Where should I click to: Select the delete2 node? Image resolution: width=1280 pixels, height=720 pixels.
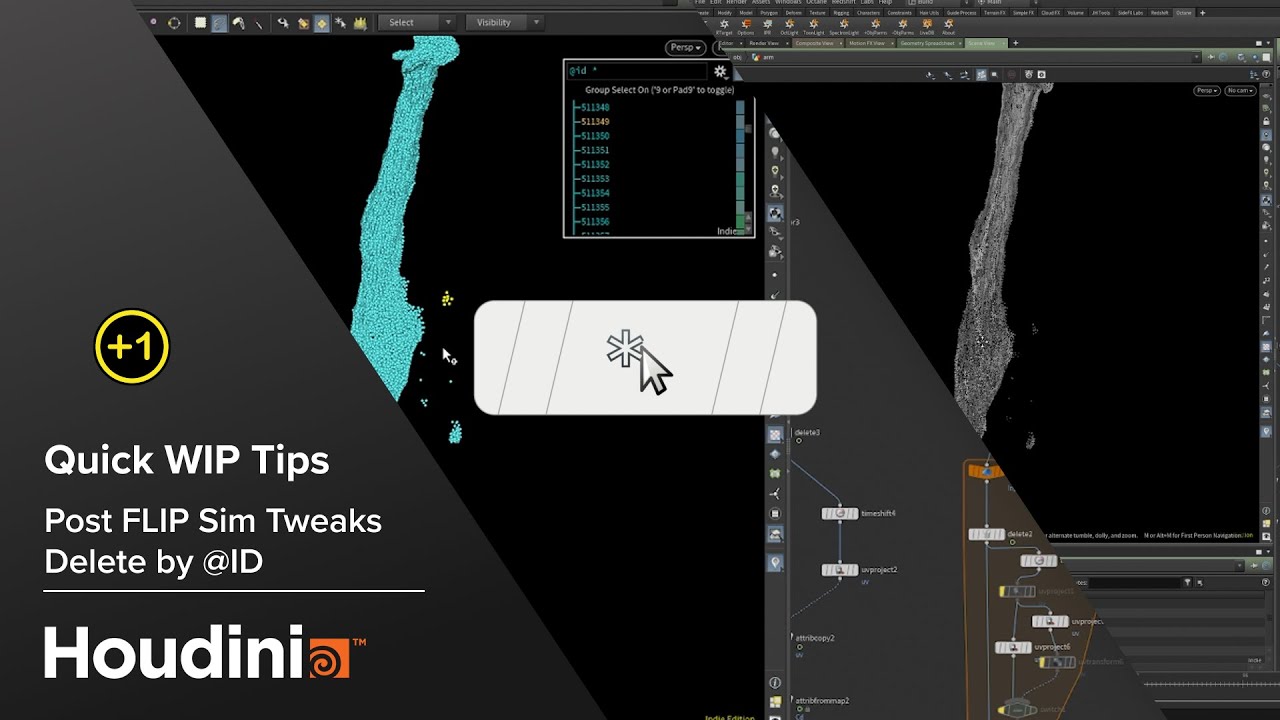(x=986, y=534)
